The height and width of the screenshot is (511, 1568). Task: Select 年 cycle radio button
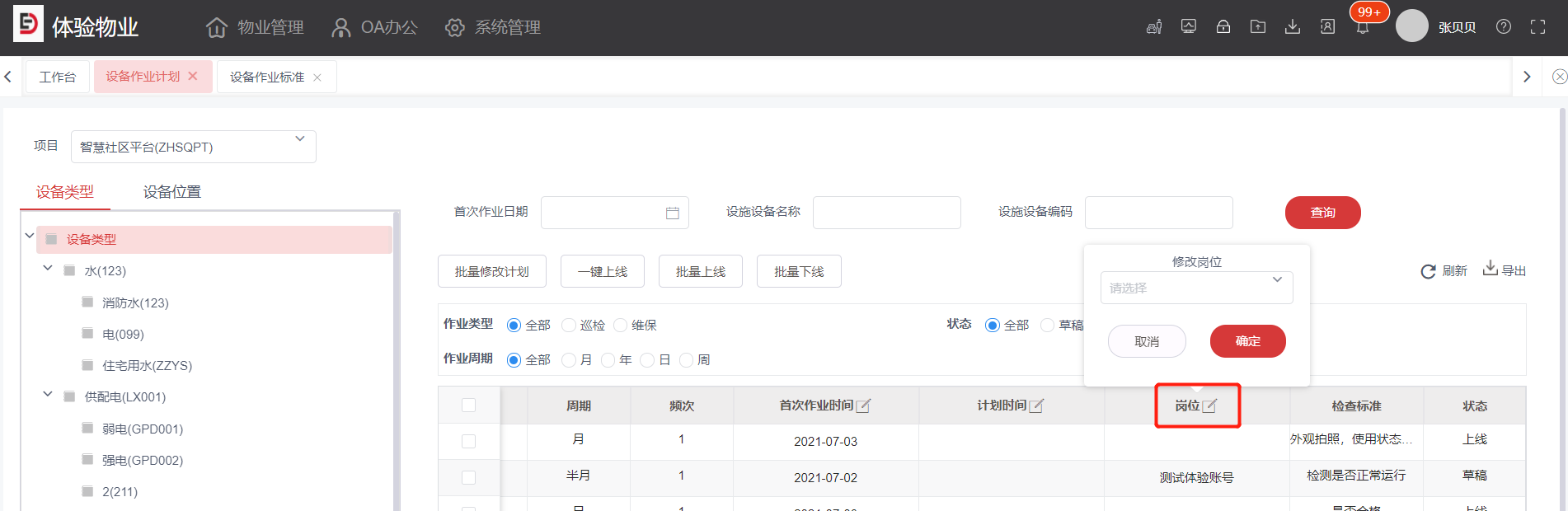tap(608, 360)
